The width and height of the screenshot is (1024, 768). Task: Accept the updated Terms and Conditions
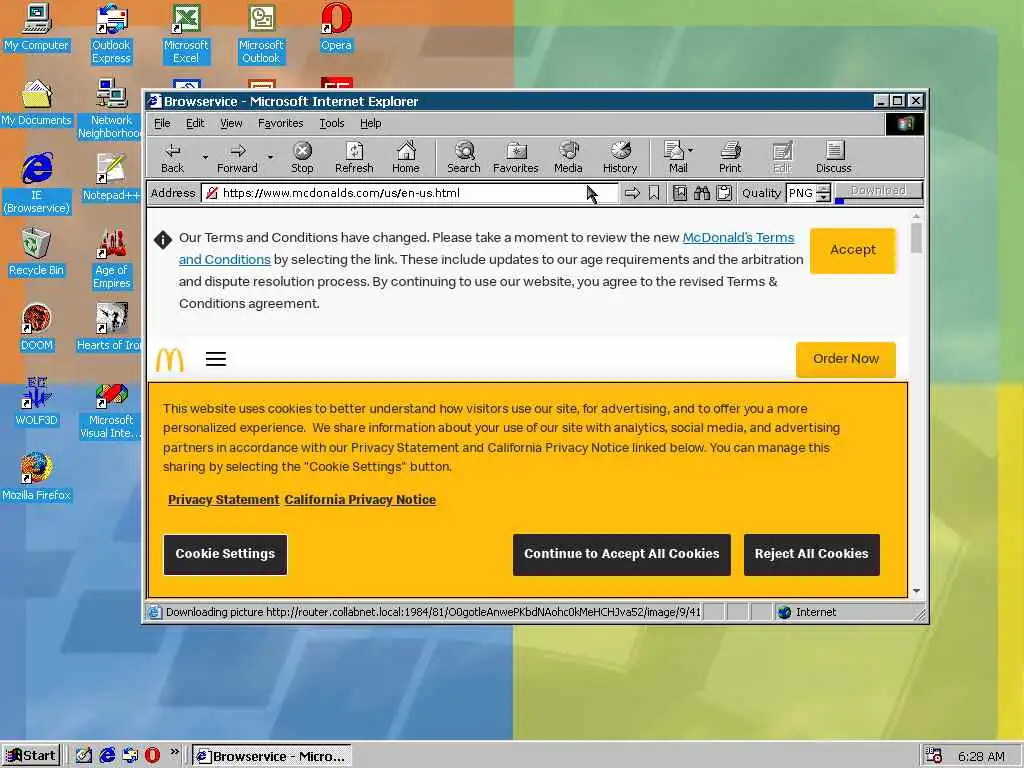[852, 250]
